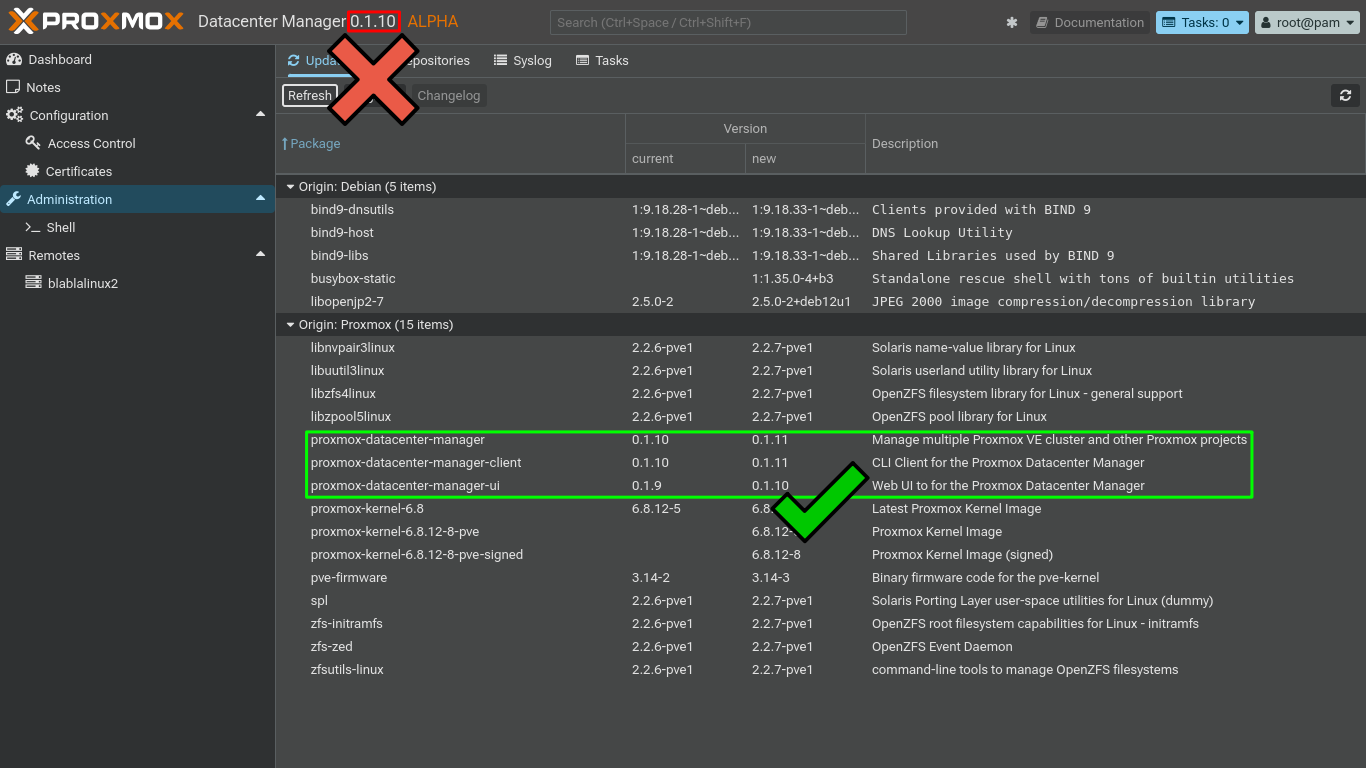This screenshot has width=1366, height=768.
Task: Select the pve-firmware package
Action: click(x=349, y=578)
